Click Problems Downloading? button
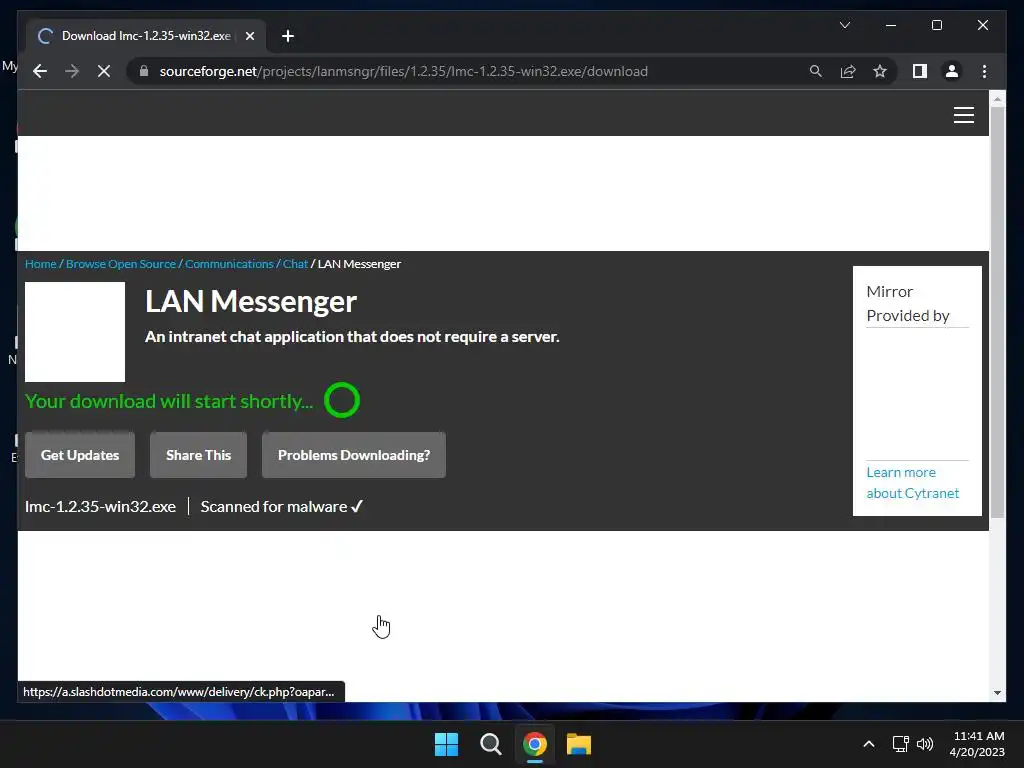The height and width of the screenshot is (768, 1024). coord(354,455)
